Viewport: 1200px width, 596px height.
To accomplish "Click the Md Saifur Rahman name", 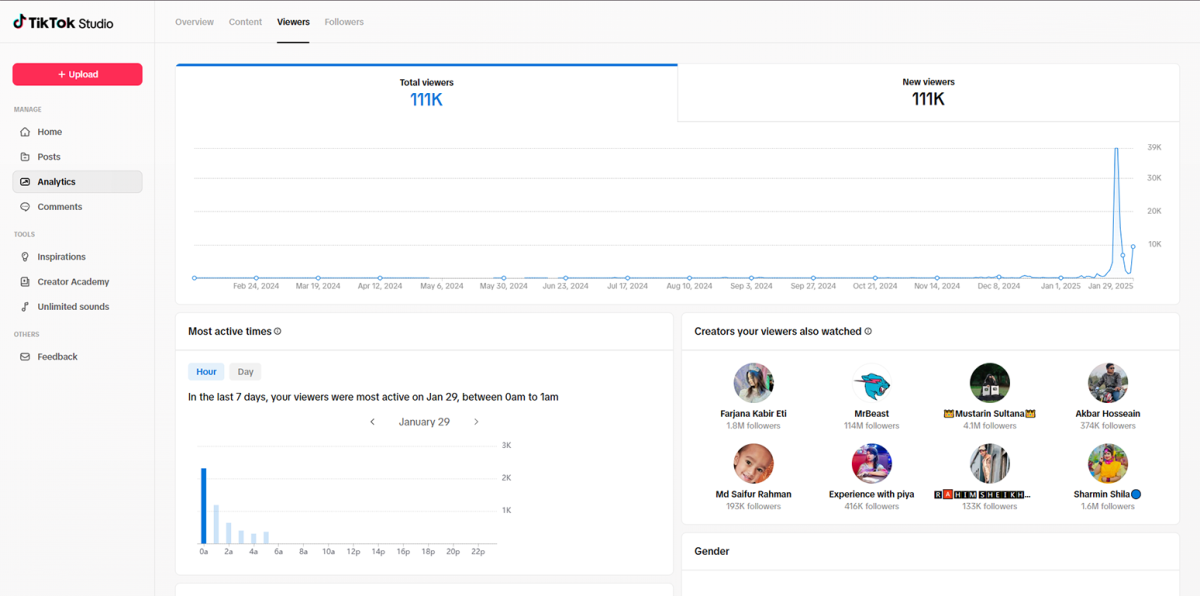I will pos(753,494).
